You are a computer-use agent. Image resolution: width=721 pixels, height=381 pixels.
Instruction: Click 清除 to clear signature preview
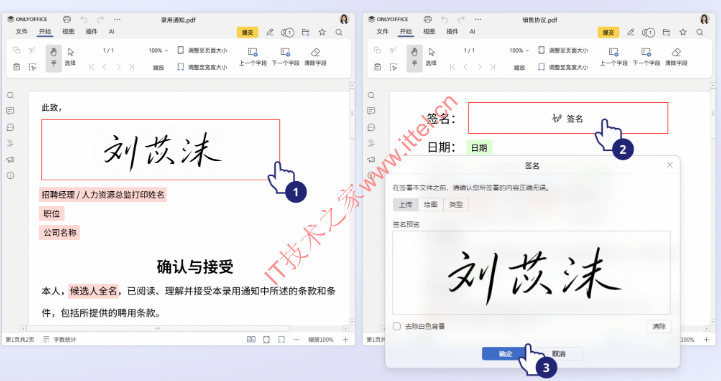click(x=659, y=326)
